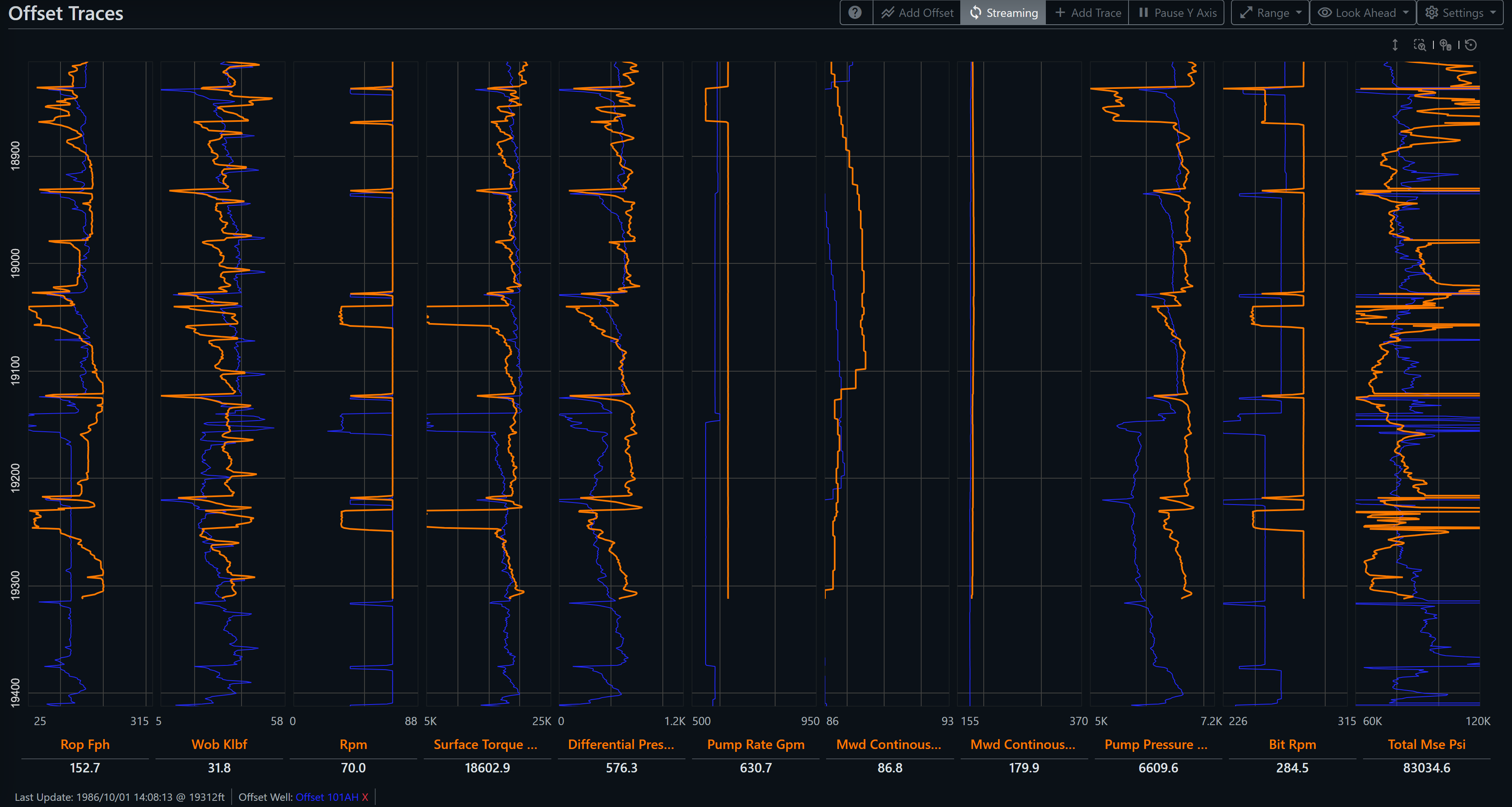Open the Range dropdown
The image size is (1512, 807).
coord(1271,12)
